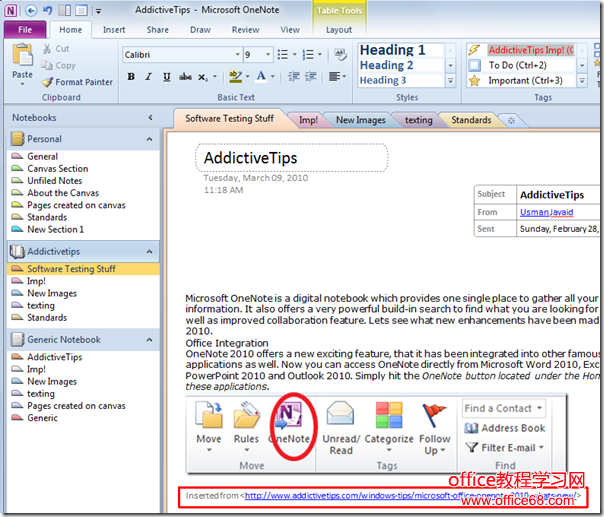Open the Usman Javaid sender link
Viewport: 604px width, 517px height.
point(546,212)
